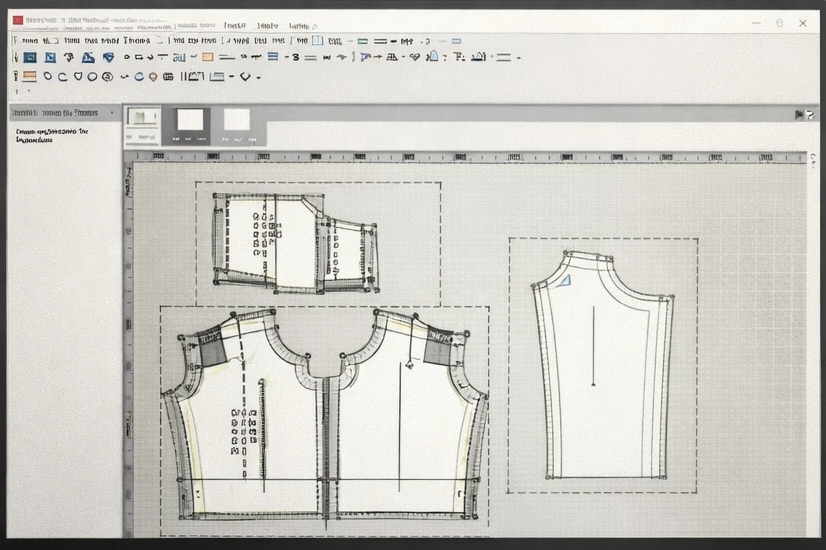Viewport: 826px width, 550px height.
Task: Choose the C-shaped curve tool
Action: pyautogui.click(x=62, y=76)
